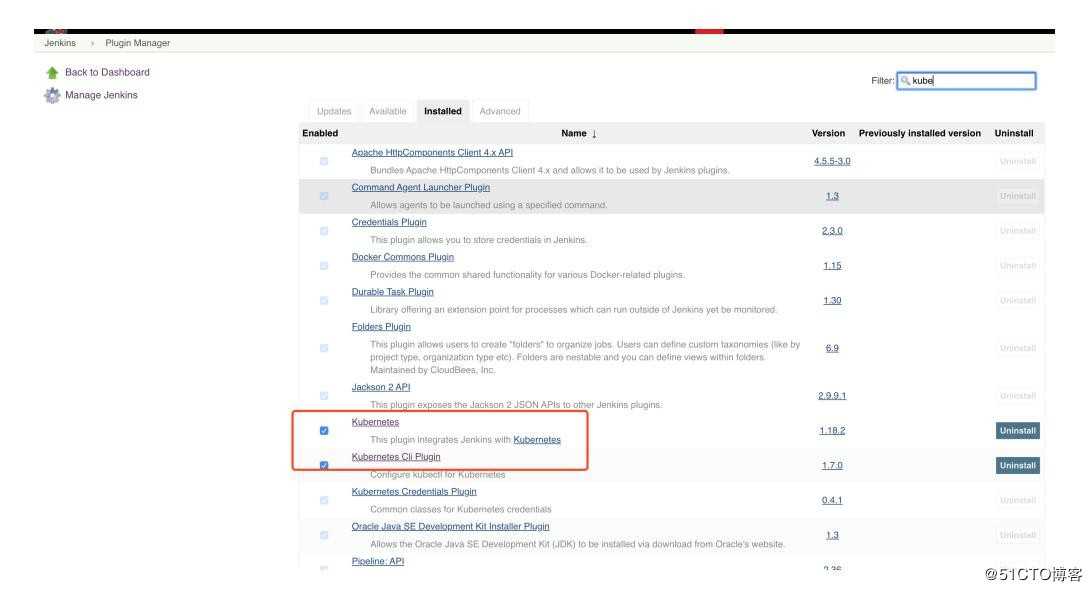Uninstall the Kubernetes Cli Plugin
The width and height of the screenshot is (1092, 591).
click(x=1017, y=466)
